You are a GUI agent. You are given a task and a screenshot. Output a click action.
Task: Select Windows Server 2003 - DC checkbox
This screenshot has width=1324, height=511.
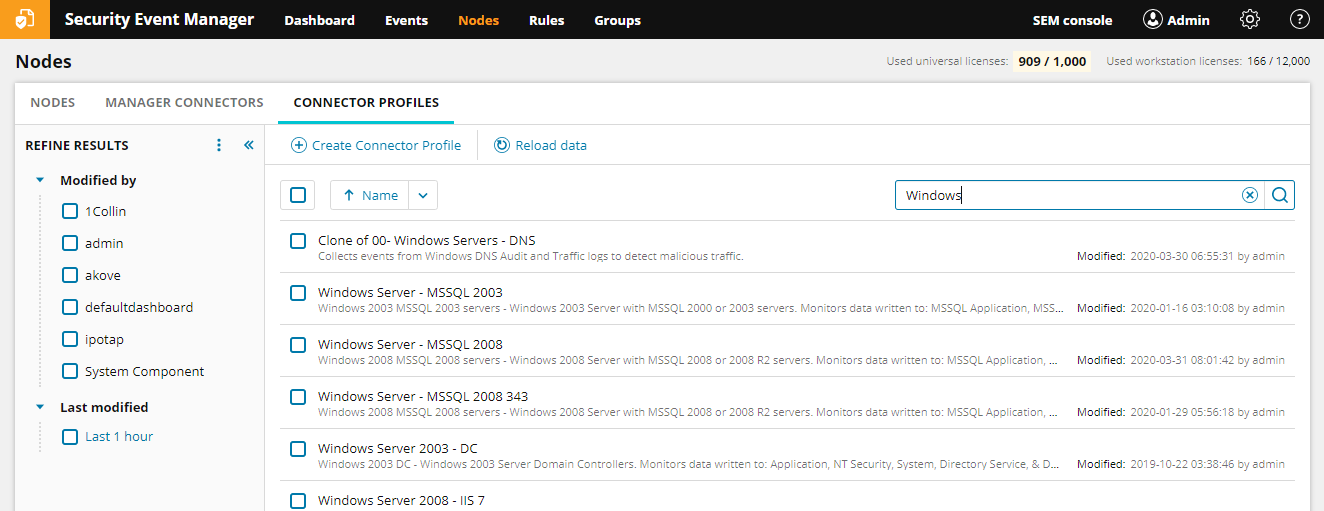coord(298,449)
